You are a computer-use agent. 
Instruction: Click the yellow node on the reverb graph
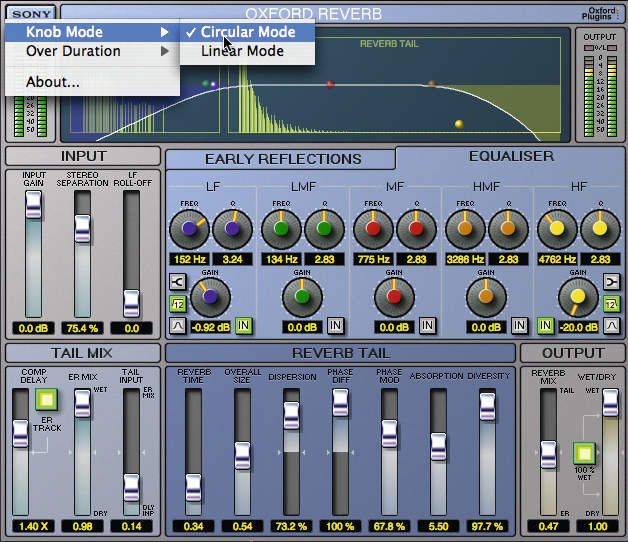pyautogui.click(x=459, y=124)
